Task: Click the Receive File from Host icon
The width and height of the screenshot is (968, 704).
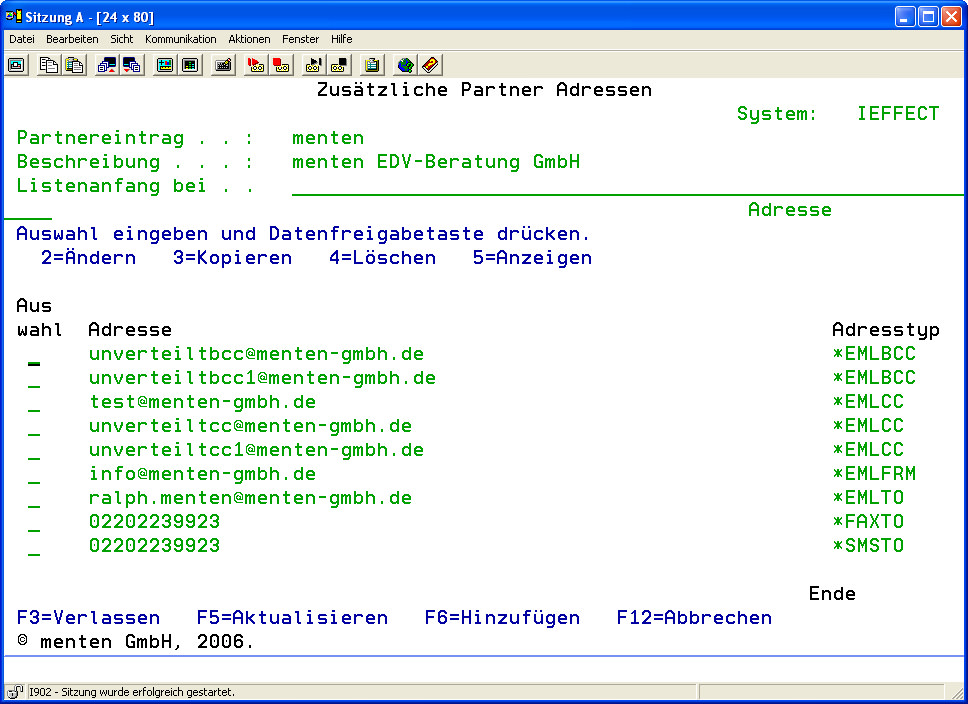Action: click(132, 65)
